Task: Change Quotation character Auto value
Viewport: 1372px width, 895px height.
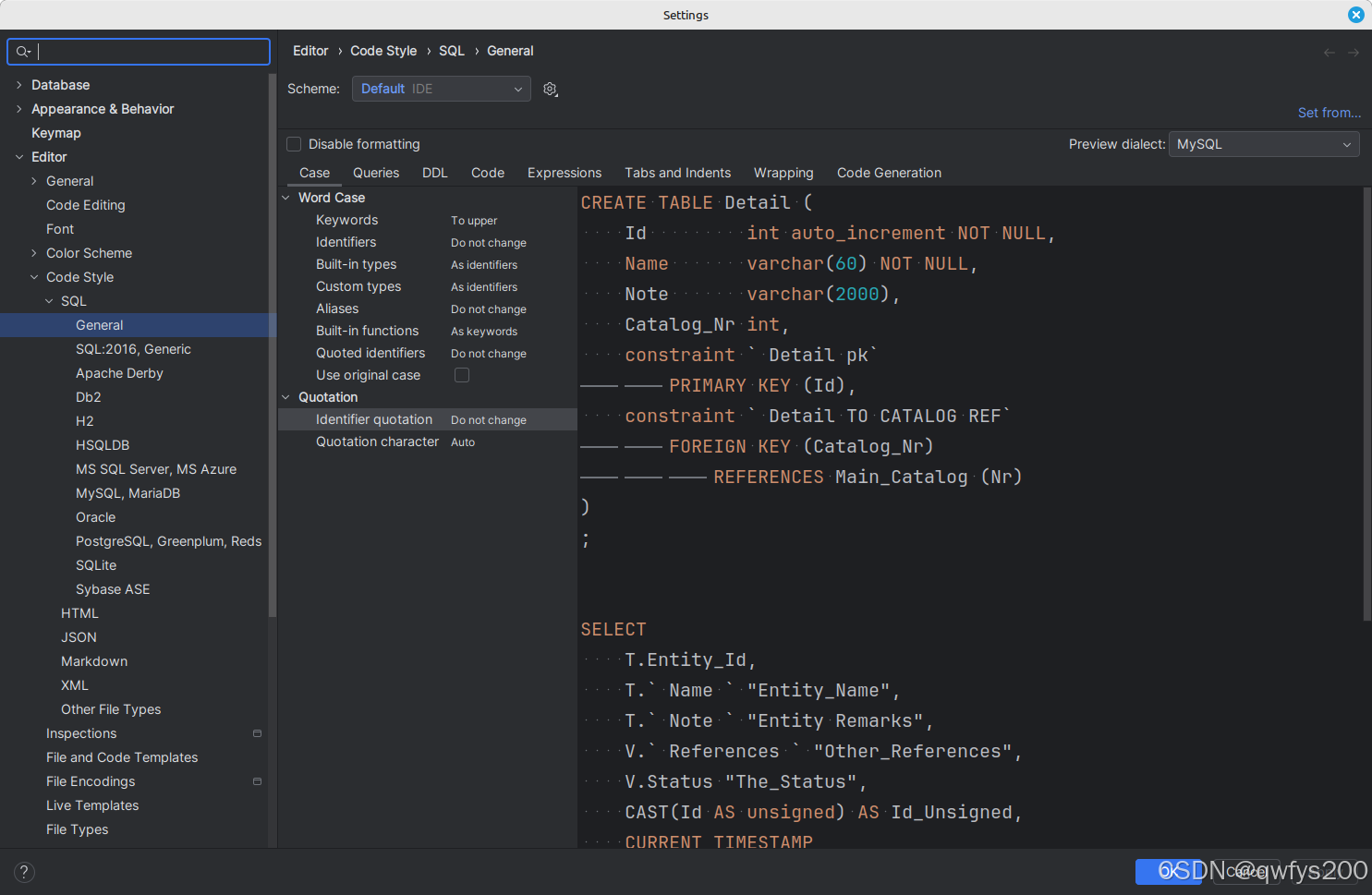Action: pos(463,442)
